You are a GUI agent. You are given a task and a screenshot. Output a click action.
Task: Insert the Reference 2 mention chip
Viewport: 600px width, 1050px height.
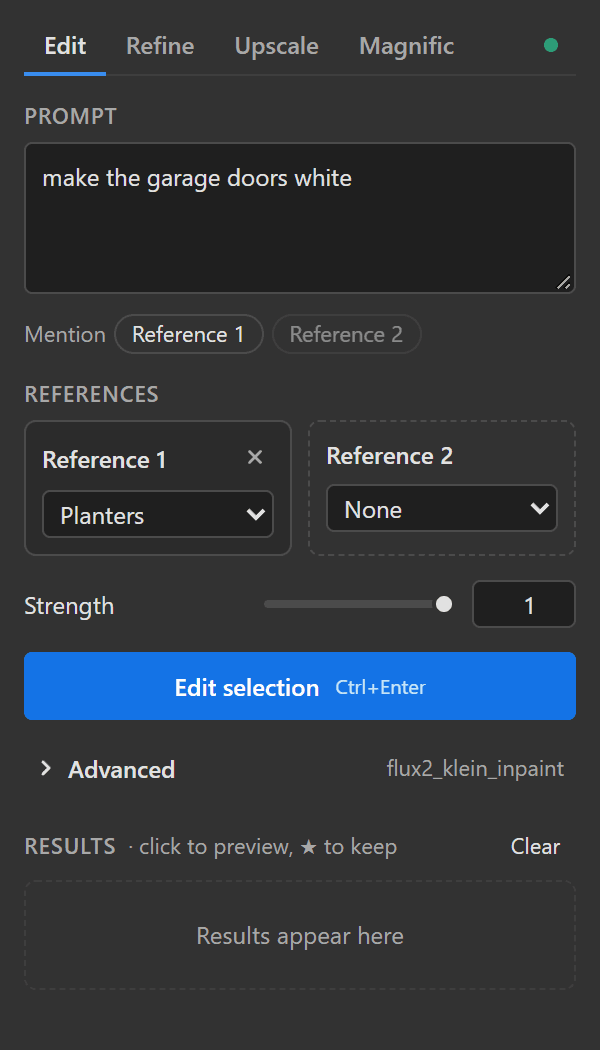point(346,334)
